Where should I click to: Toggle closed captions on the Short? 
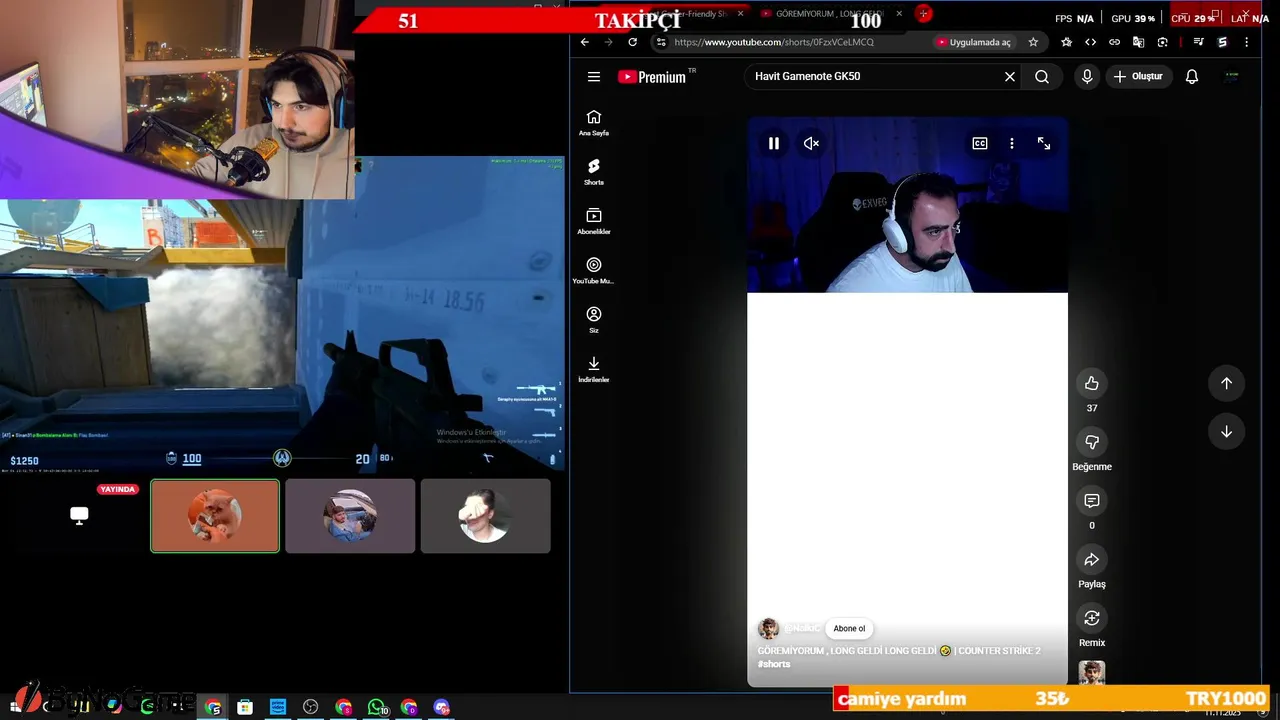pyautogui.click(x=980, y=144)
